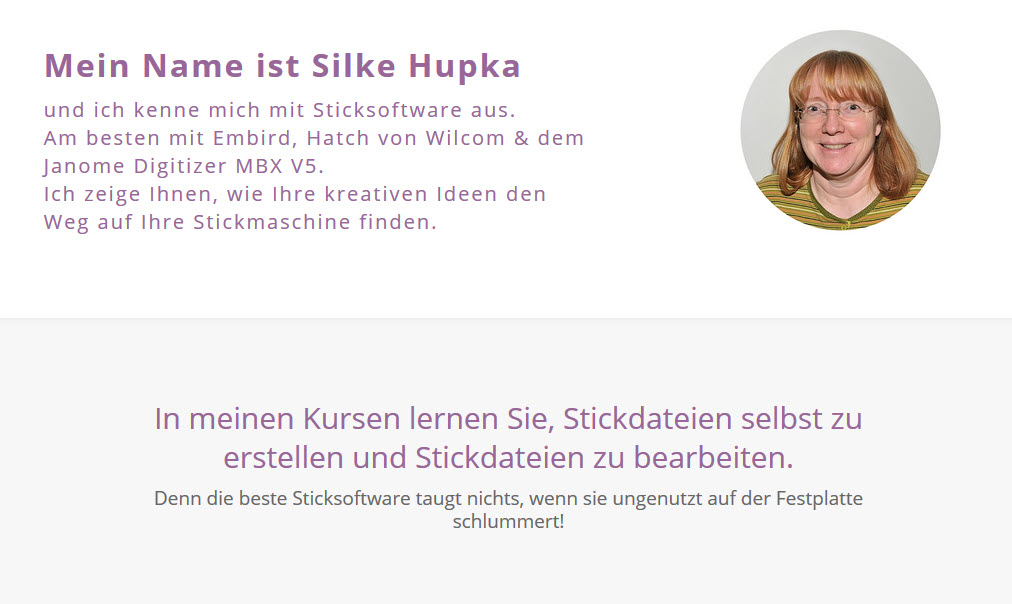Click the heading 'Mein Name ist Silke Hupka'
This screenshot has width=1012, height=604.
coord(282,66)
